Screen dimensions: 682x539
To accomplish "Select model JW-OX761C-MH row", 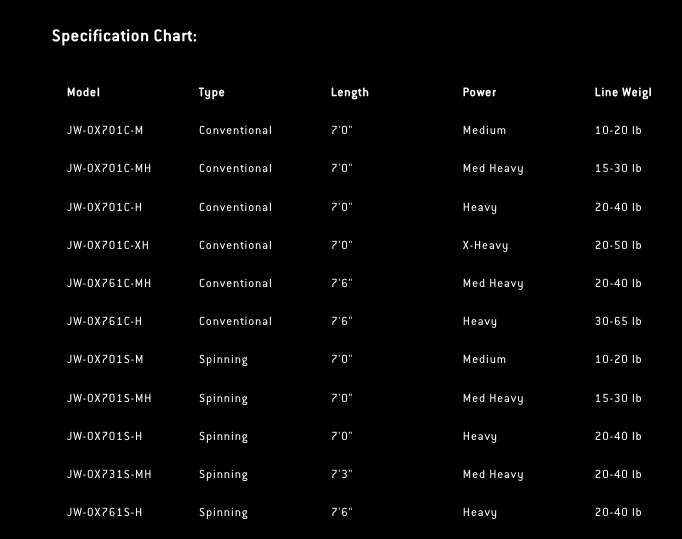I will 109,283.
